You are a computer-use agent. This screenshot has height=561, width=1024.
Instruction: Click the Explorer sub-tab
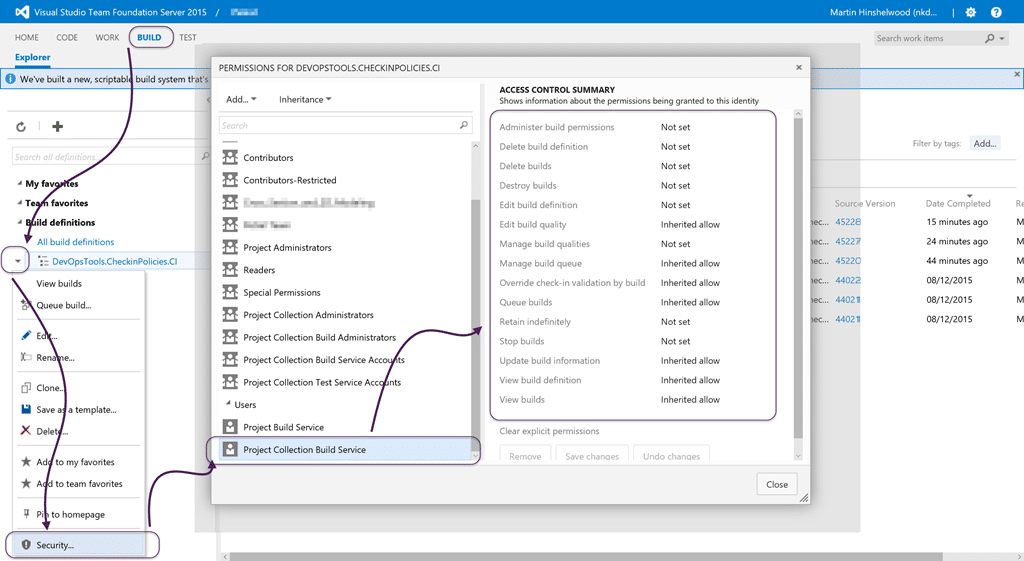[x=33, y=57]
